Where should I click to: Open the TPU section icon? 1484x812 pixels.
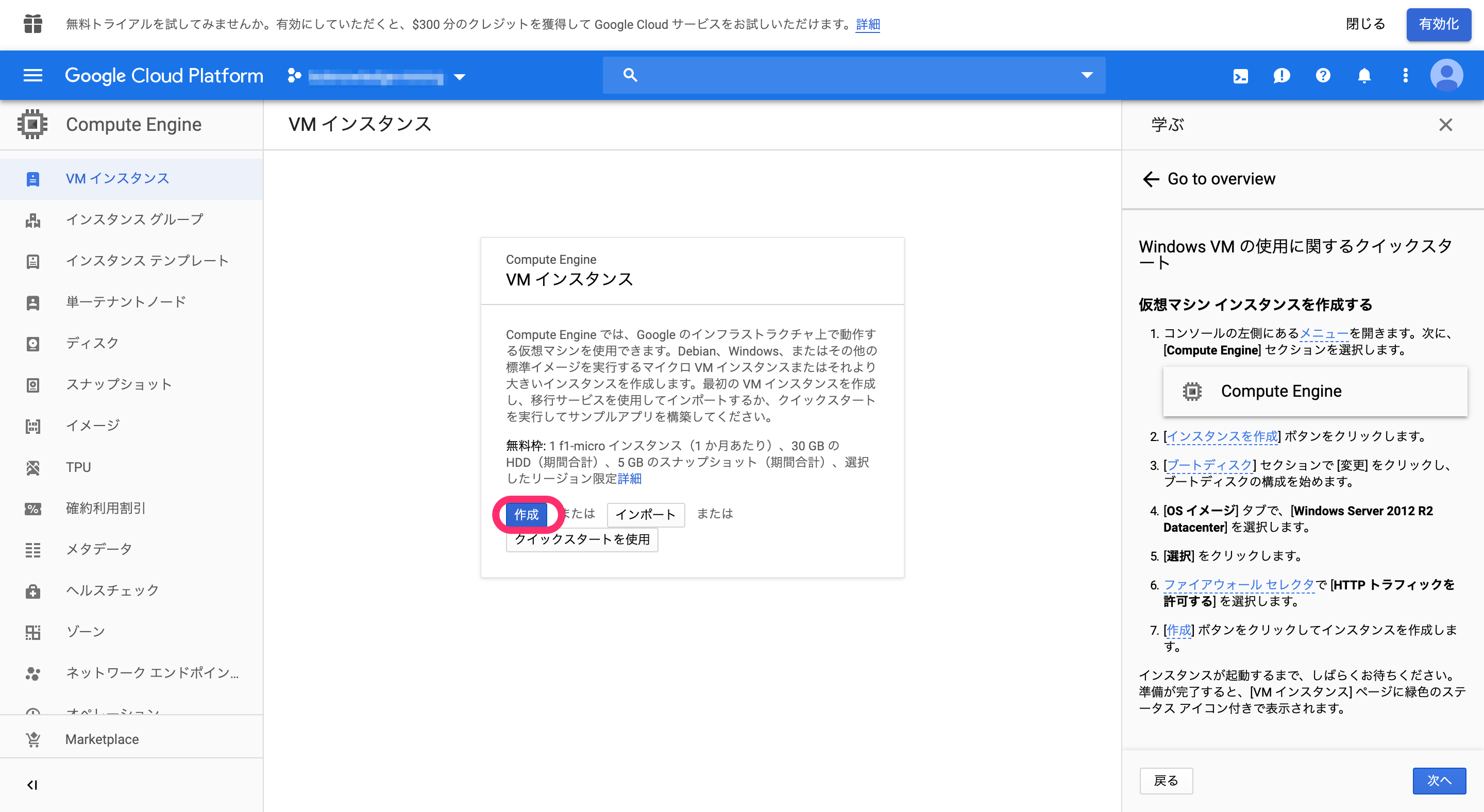point(33,467)
